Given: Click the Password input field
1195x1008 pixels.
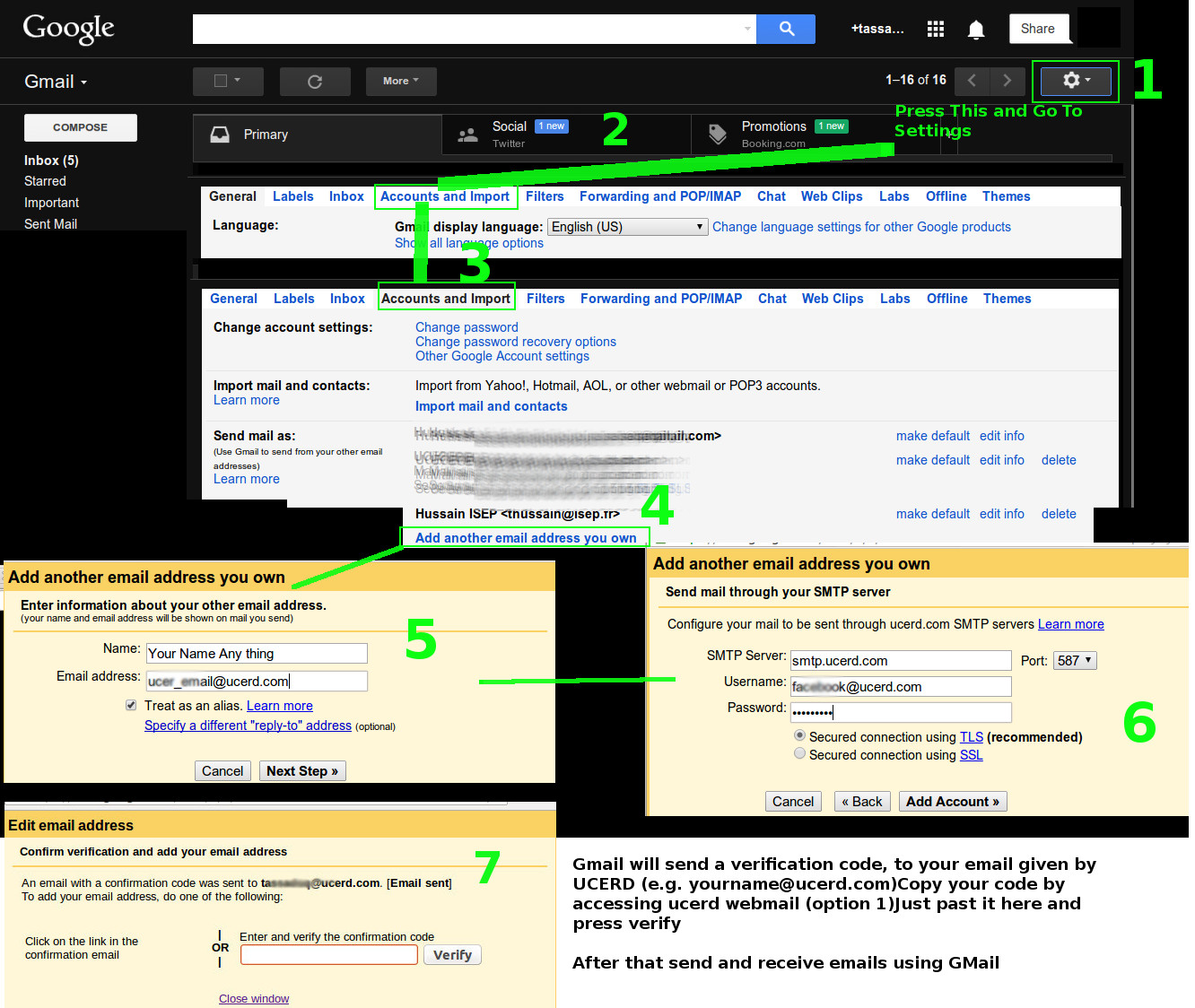Looking at the screenshot, I should [x=901, y=713].
